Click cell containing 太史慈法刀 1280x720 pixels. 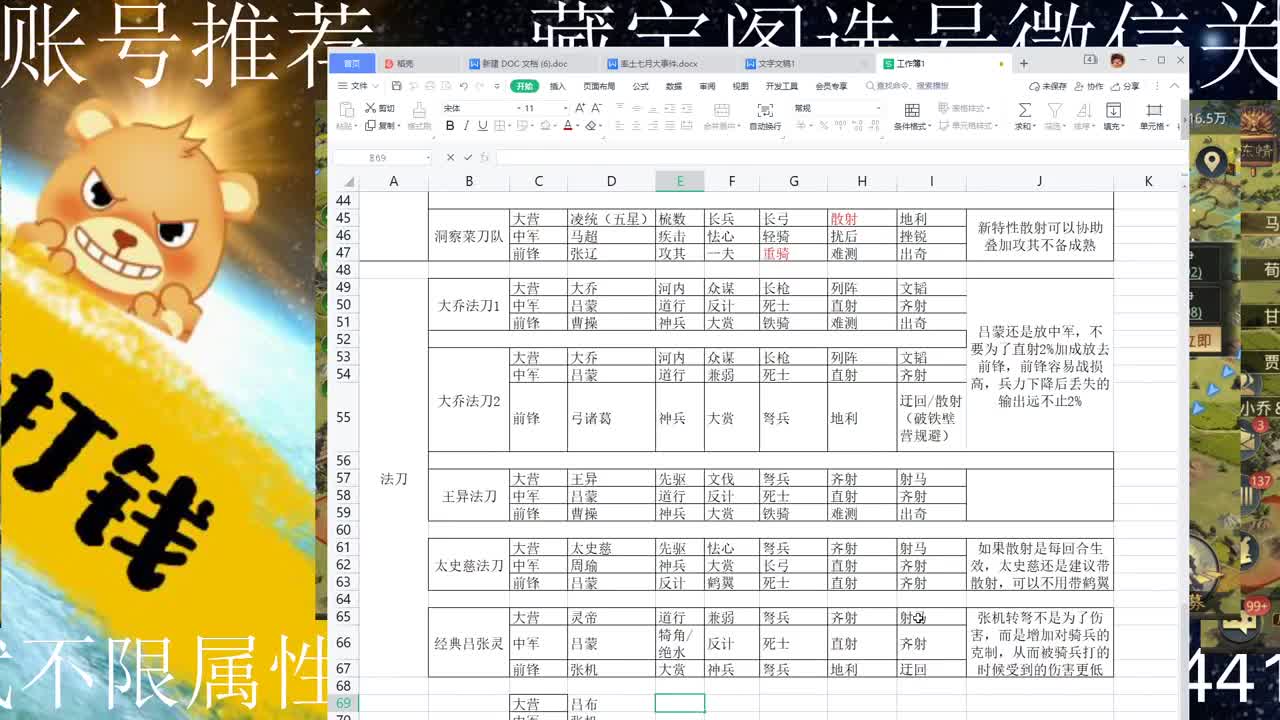click(x=469, y=565)
